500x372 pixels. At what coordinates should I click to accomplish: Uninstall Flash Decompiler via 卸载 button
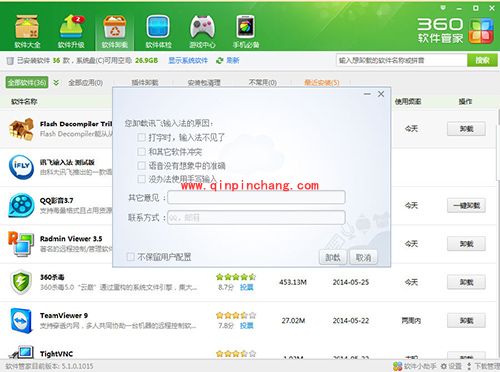pos(466,129)
